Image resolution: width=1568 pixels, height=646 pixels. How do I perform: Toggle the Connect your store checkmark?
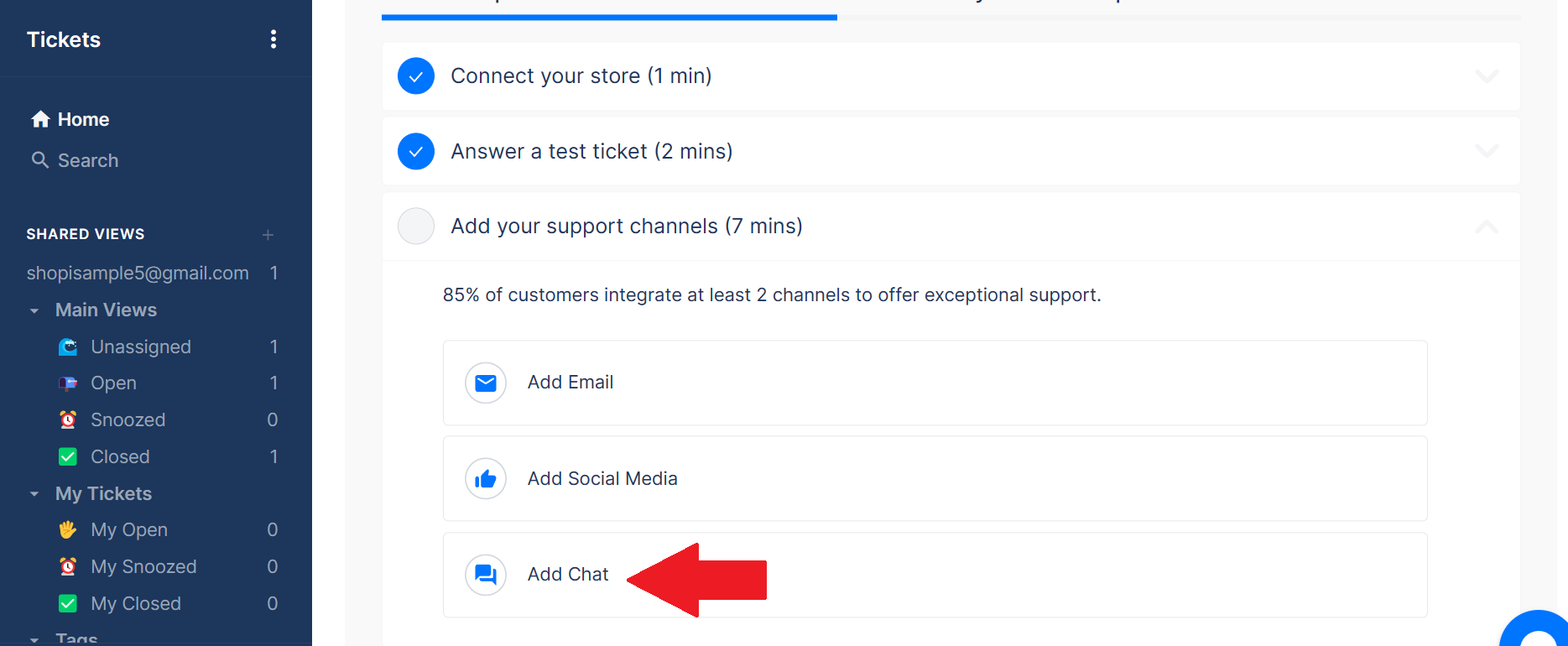(x=416, y=76)
